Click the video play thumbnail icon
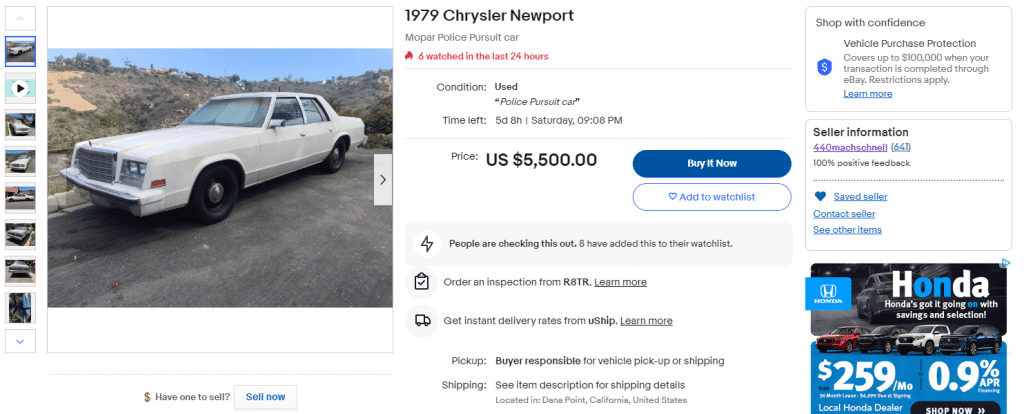 [x=21, y=88]
